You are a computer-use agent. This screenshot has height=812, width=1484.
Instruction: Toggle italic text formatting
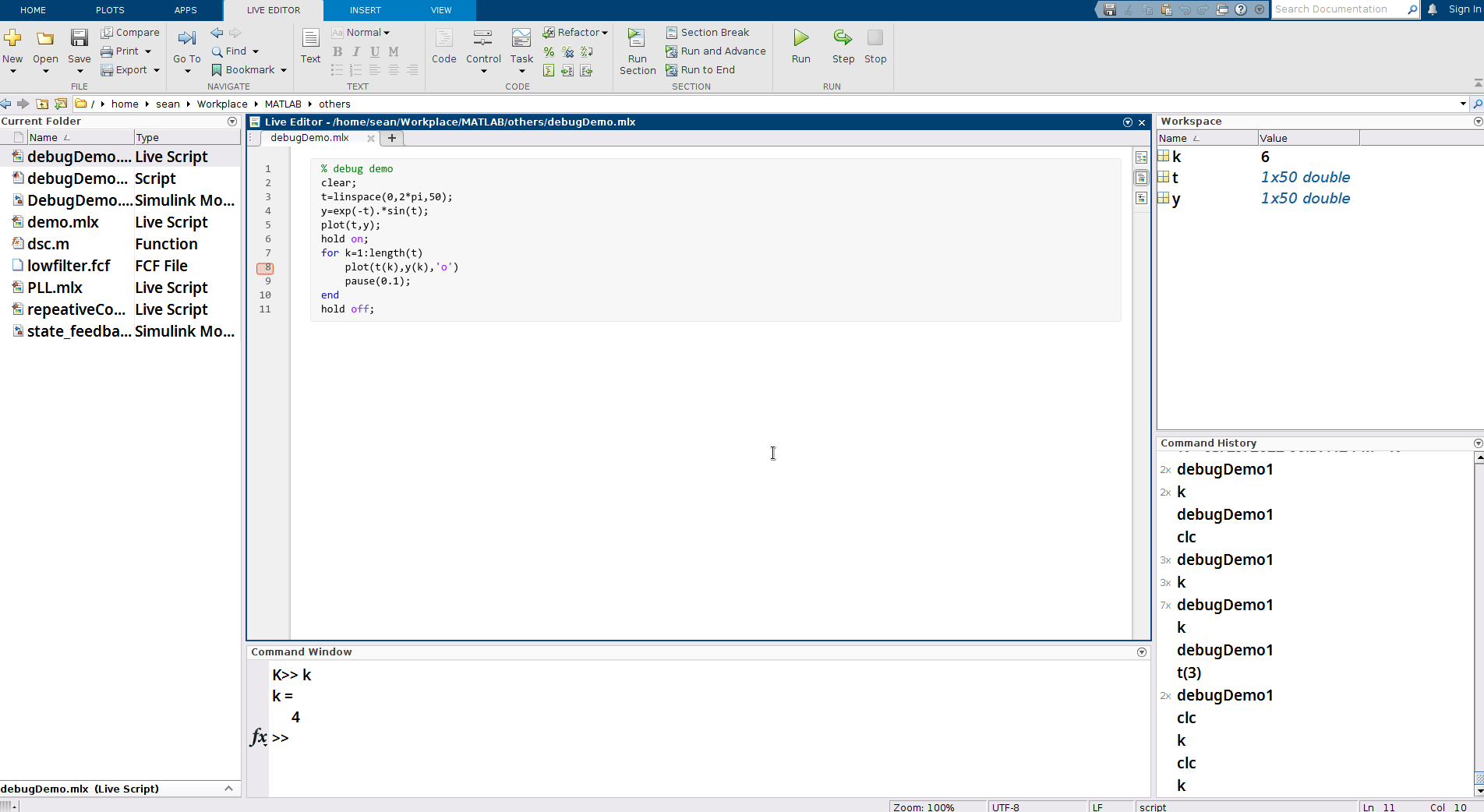(356, 51)
